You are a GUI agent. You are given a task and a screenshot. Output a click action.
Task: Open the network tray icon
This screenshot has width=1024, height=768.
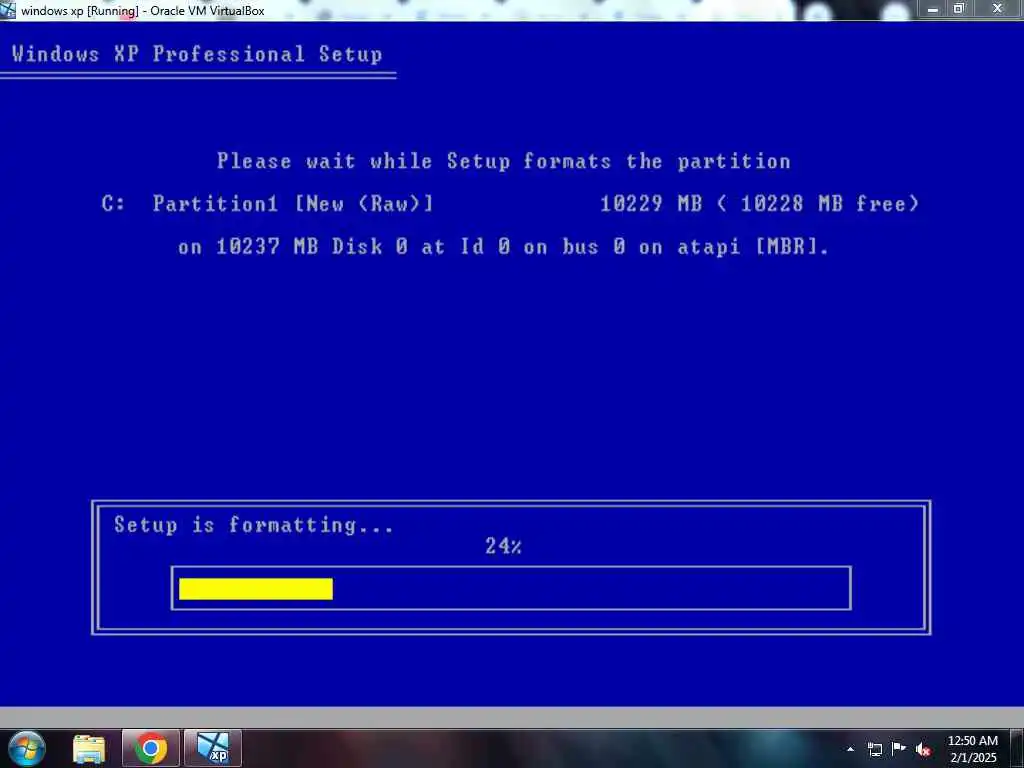tap(875, 749)
